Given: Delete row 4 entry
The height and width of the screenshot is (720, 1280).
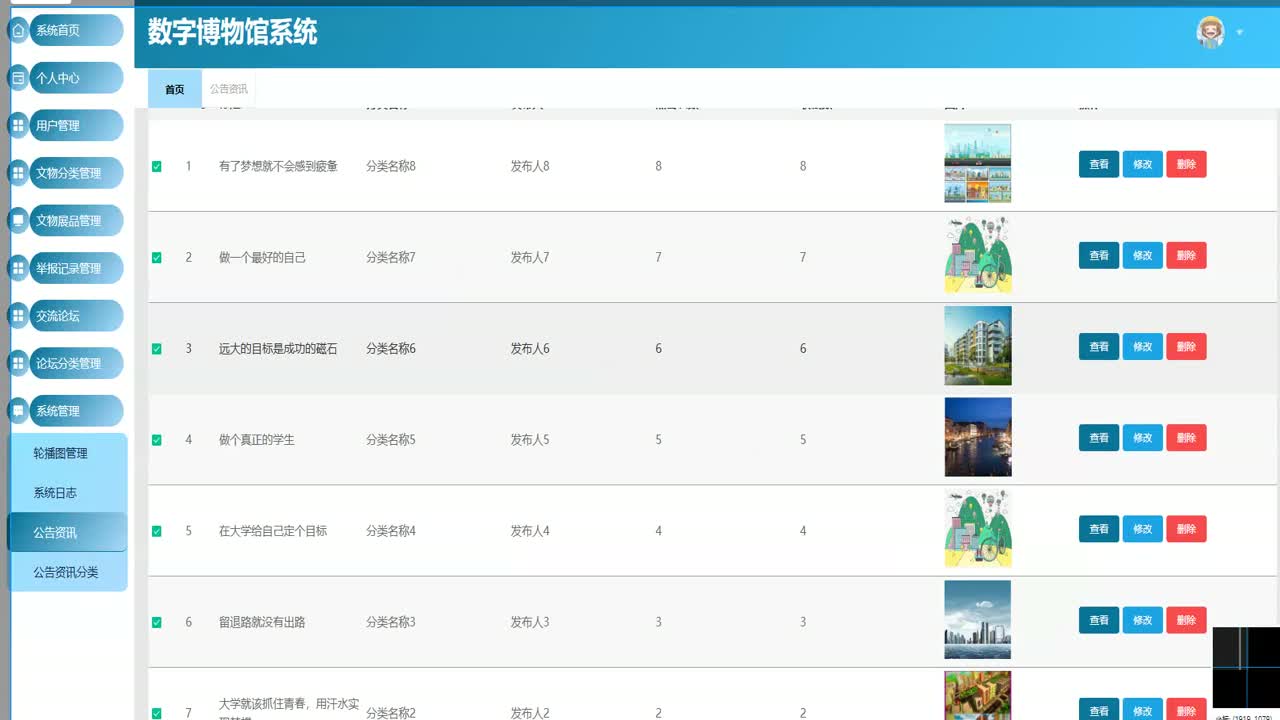Looking at the screenshot, I should 1186,438.
